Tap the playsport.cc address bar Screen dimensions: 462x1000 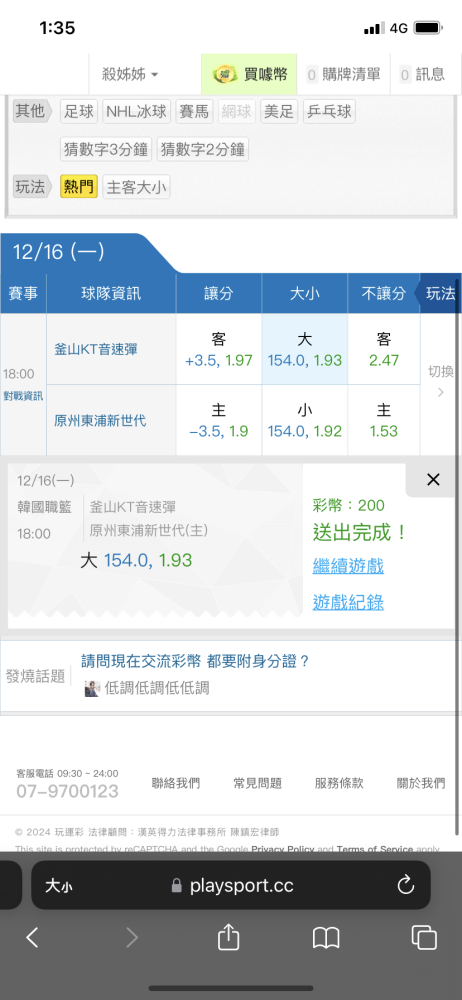point(233,885)
